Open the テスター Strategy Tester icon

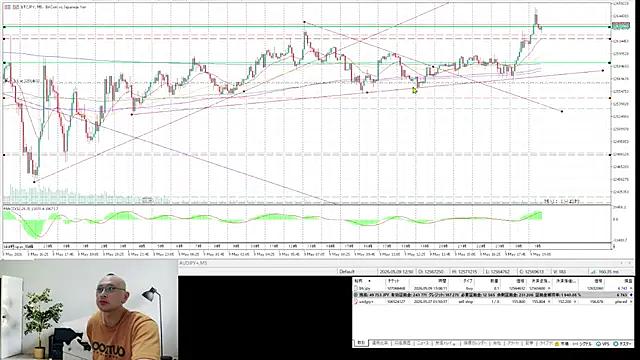click(622, 344)
